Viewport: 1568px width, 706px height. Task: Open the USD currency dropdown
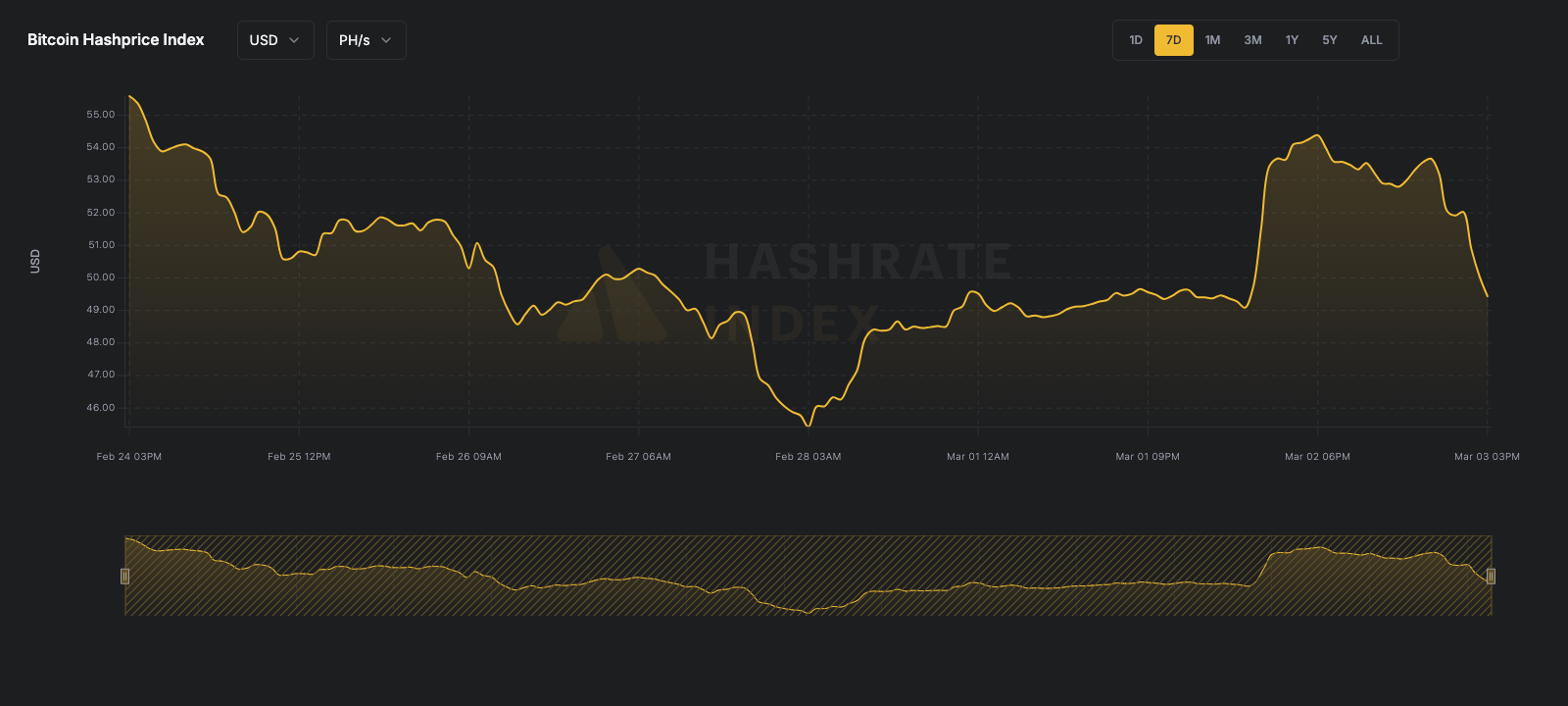(x=275, y=40)
